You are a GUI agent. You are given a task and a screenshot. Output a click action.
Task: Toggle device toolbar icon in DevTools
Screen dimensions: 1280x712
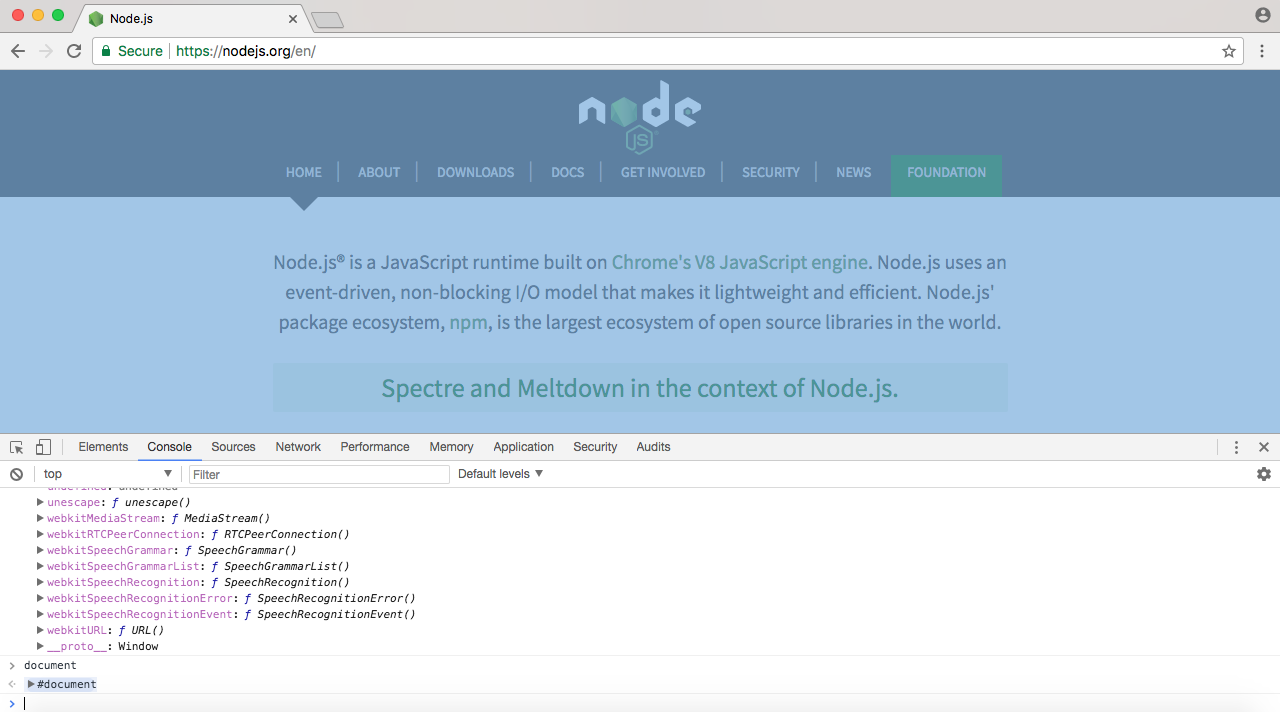[x=43, y=447]
